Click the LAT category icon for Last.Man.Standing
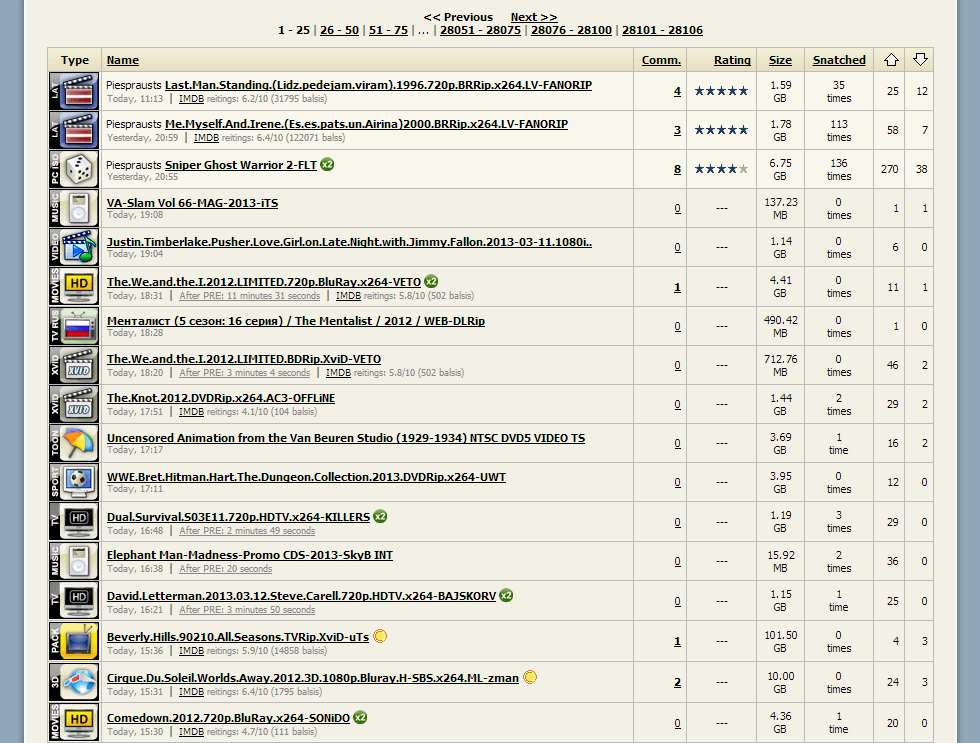The height and width of the screenshot is (743, 980). (x=74, y=91)
